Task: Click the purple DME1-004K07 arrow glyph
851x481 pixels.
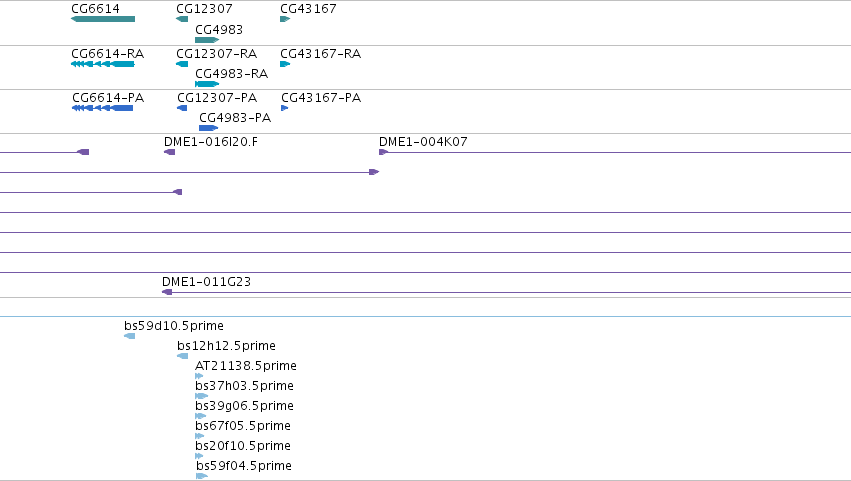Action: point(384,152)
